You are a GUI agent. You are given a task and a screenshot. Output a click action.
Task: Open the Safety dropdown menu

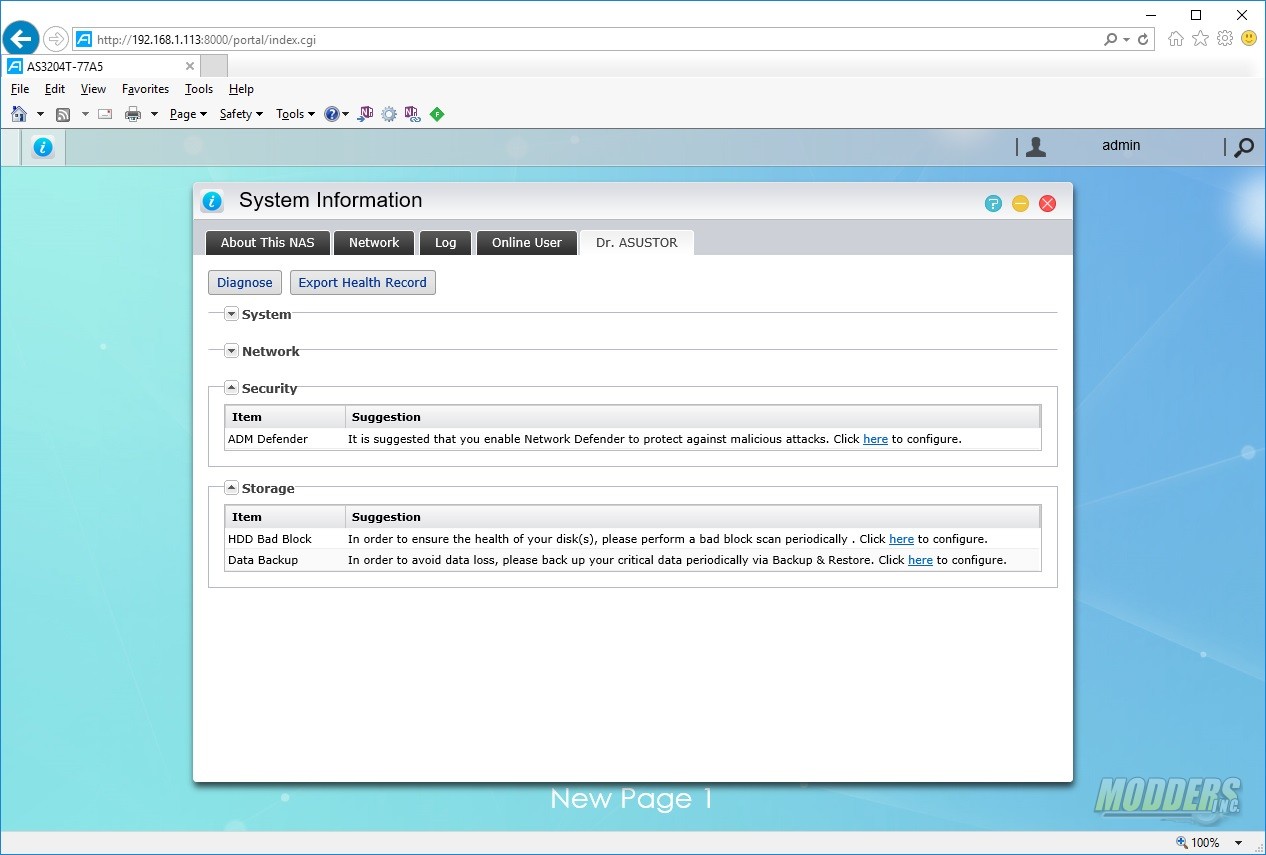(241, 114)
